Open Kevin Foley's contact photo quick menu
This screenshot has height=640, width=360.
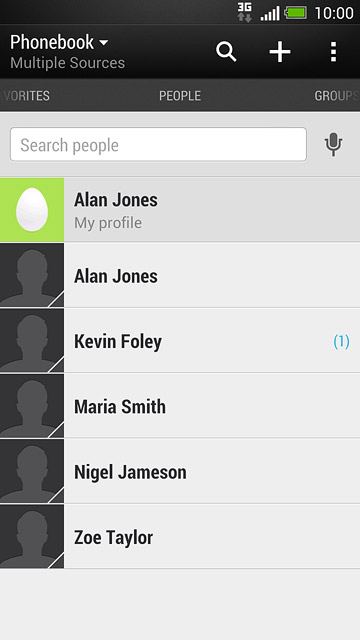32,340
